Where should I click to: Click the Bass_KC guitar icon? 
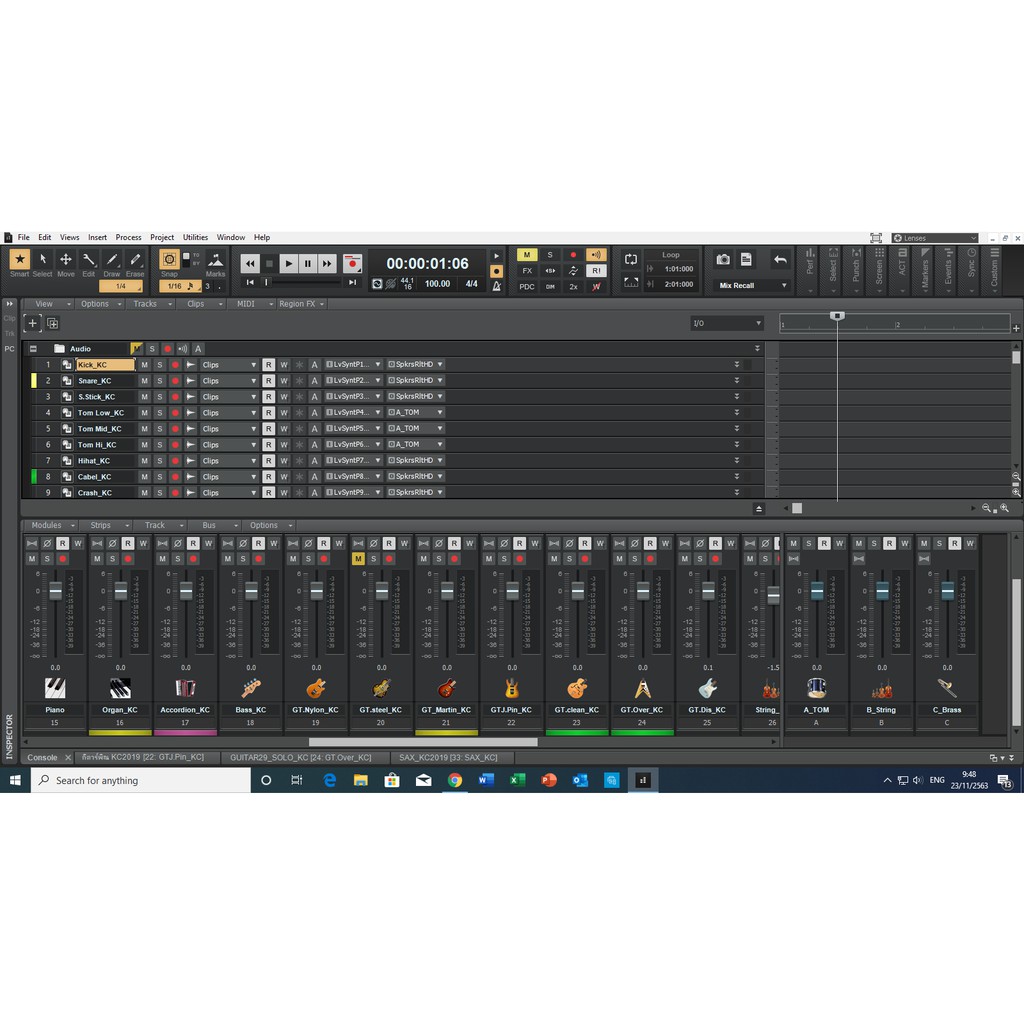[250, 688]
